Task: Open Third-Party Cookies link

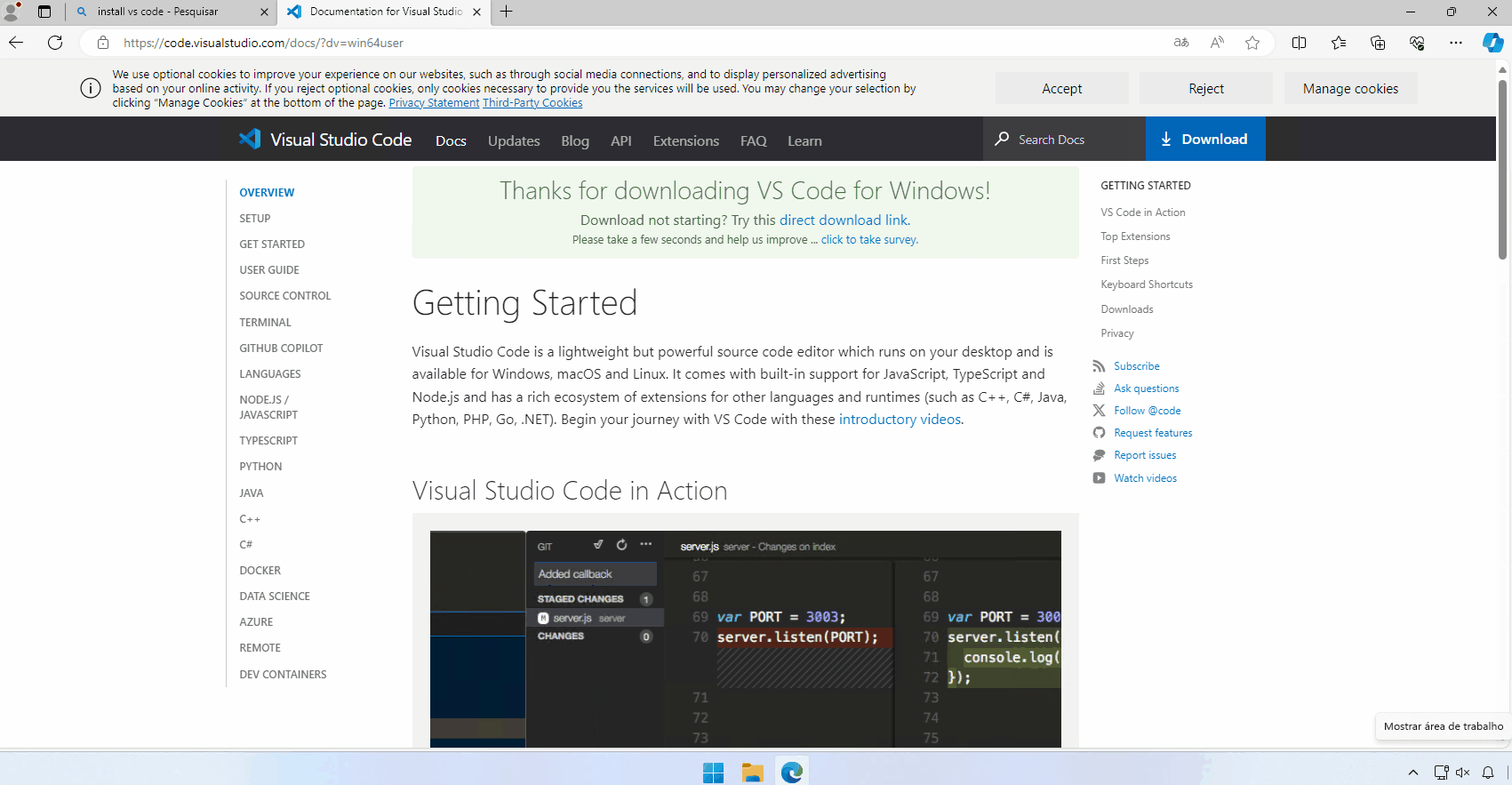Action: click(x=532, y=102)
